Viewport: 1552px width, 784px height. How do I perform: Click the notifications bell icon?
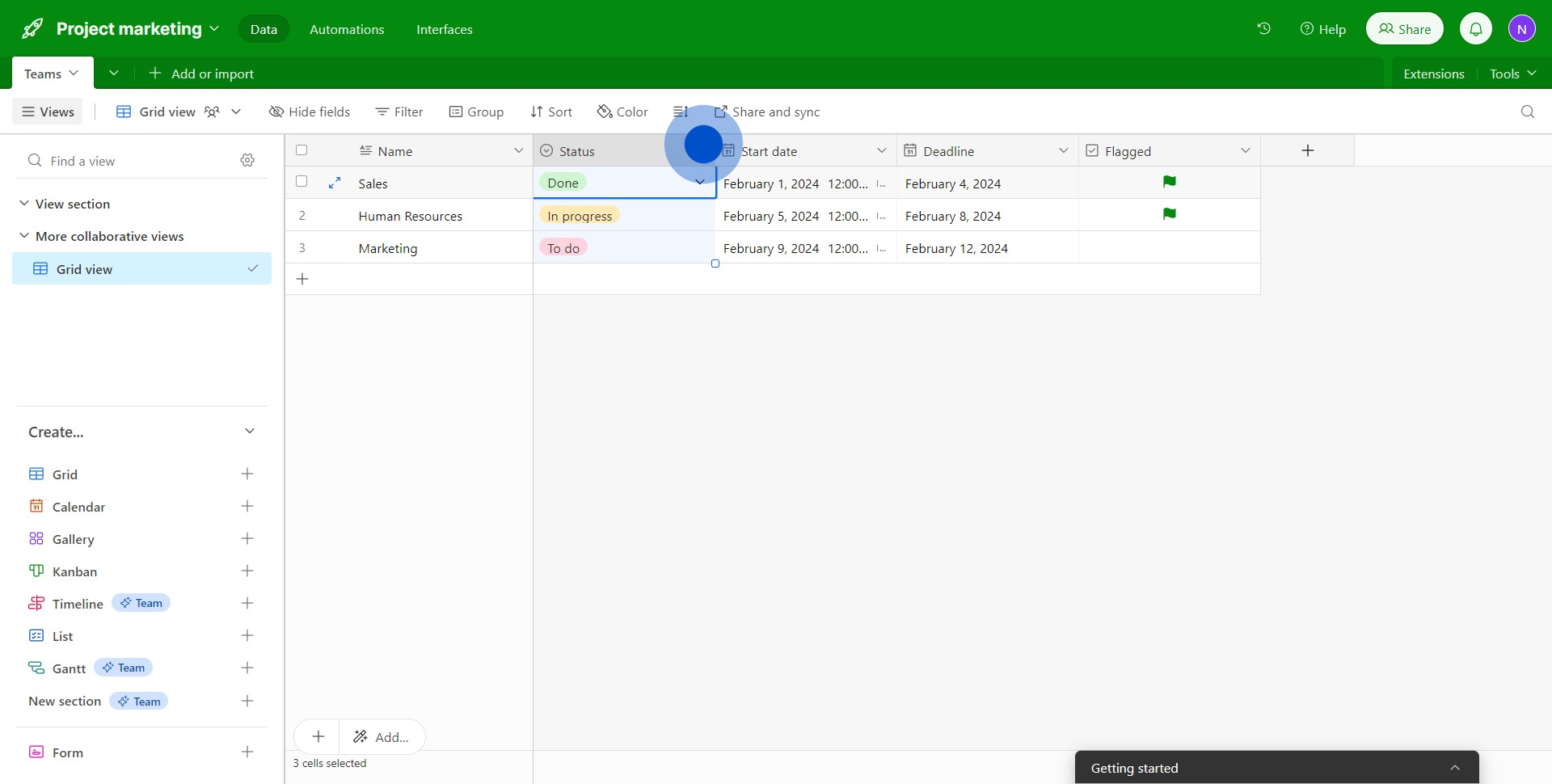tap(1475, 29)
